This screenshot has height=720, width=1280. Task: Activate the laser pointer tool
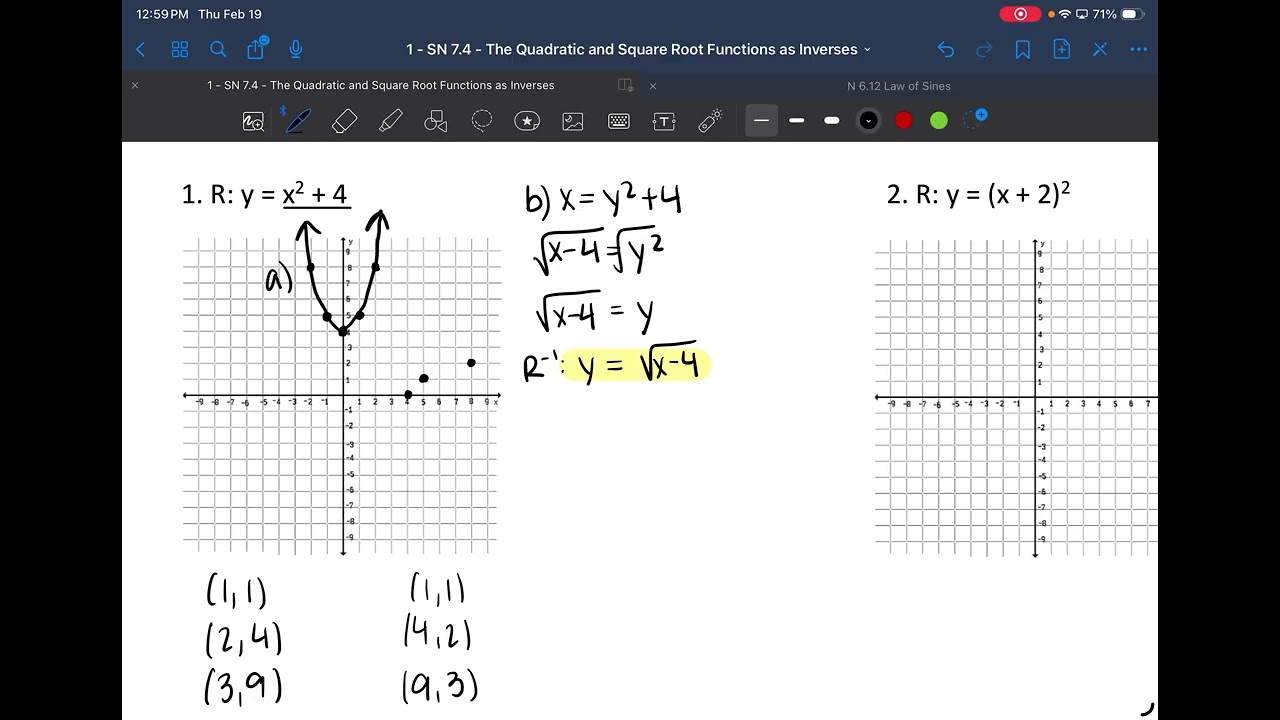(710, 121)
